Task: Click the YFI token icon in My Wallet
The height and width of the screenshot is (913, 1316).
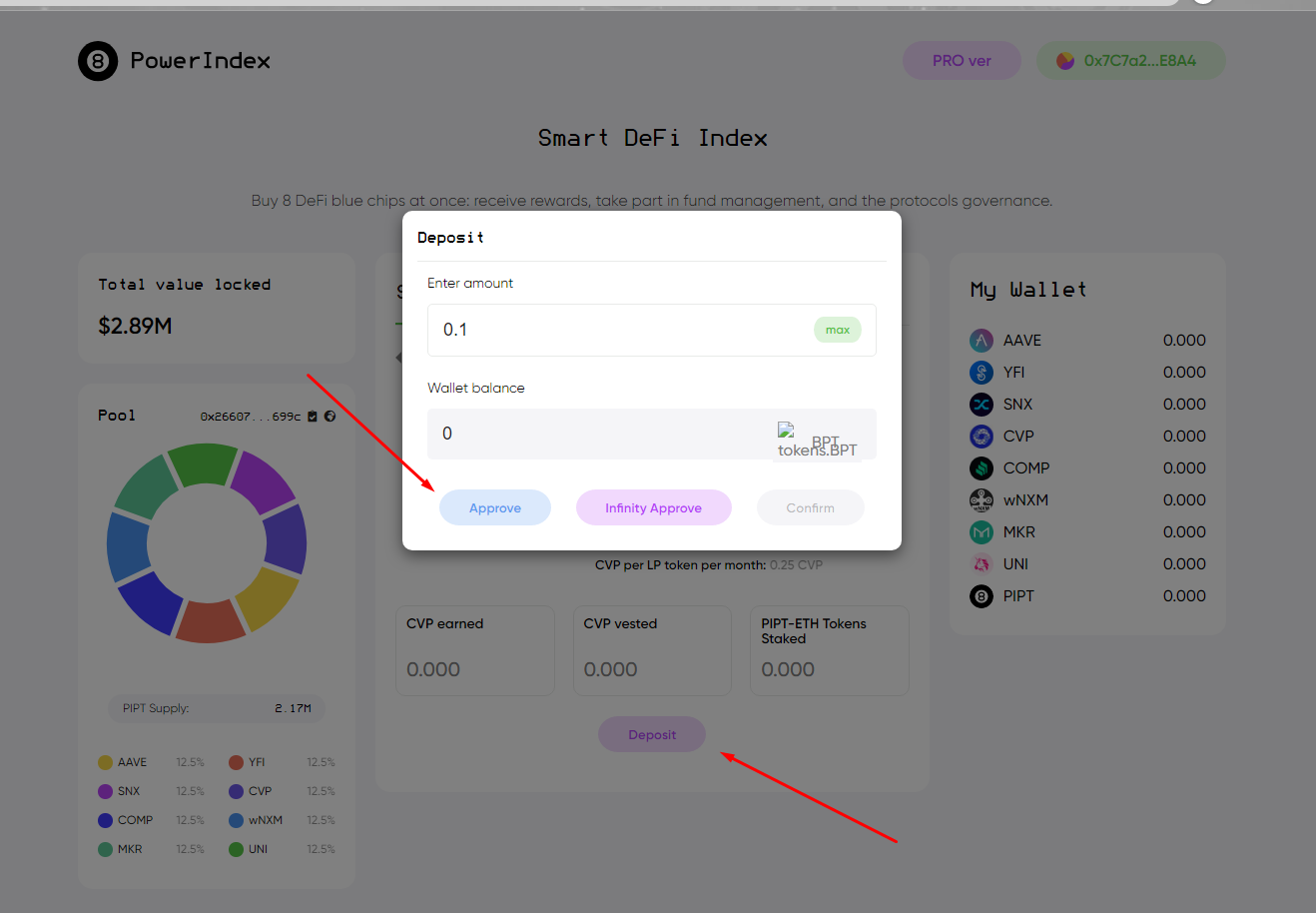Action: click(x=982, y=373)
